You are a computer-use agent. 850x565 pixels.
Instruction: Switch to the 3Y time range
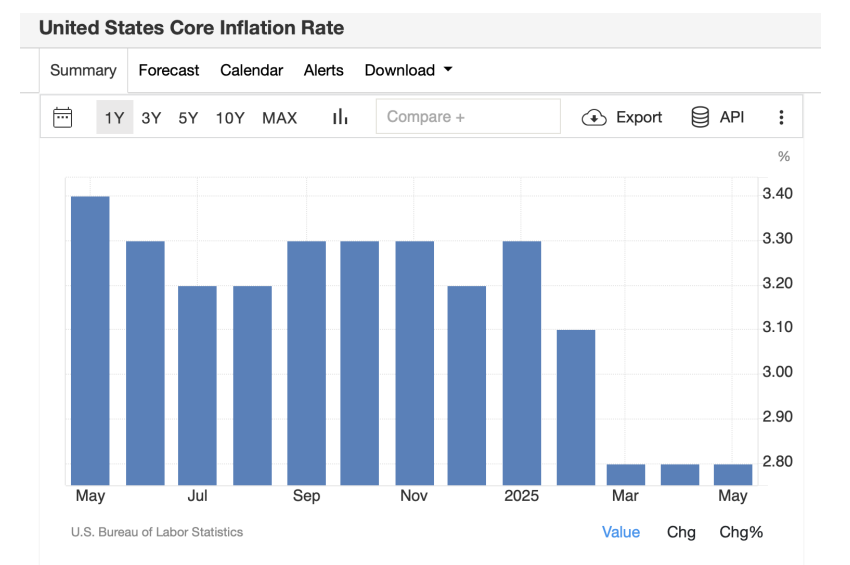pos(151,118)
